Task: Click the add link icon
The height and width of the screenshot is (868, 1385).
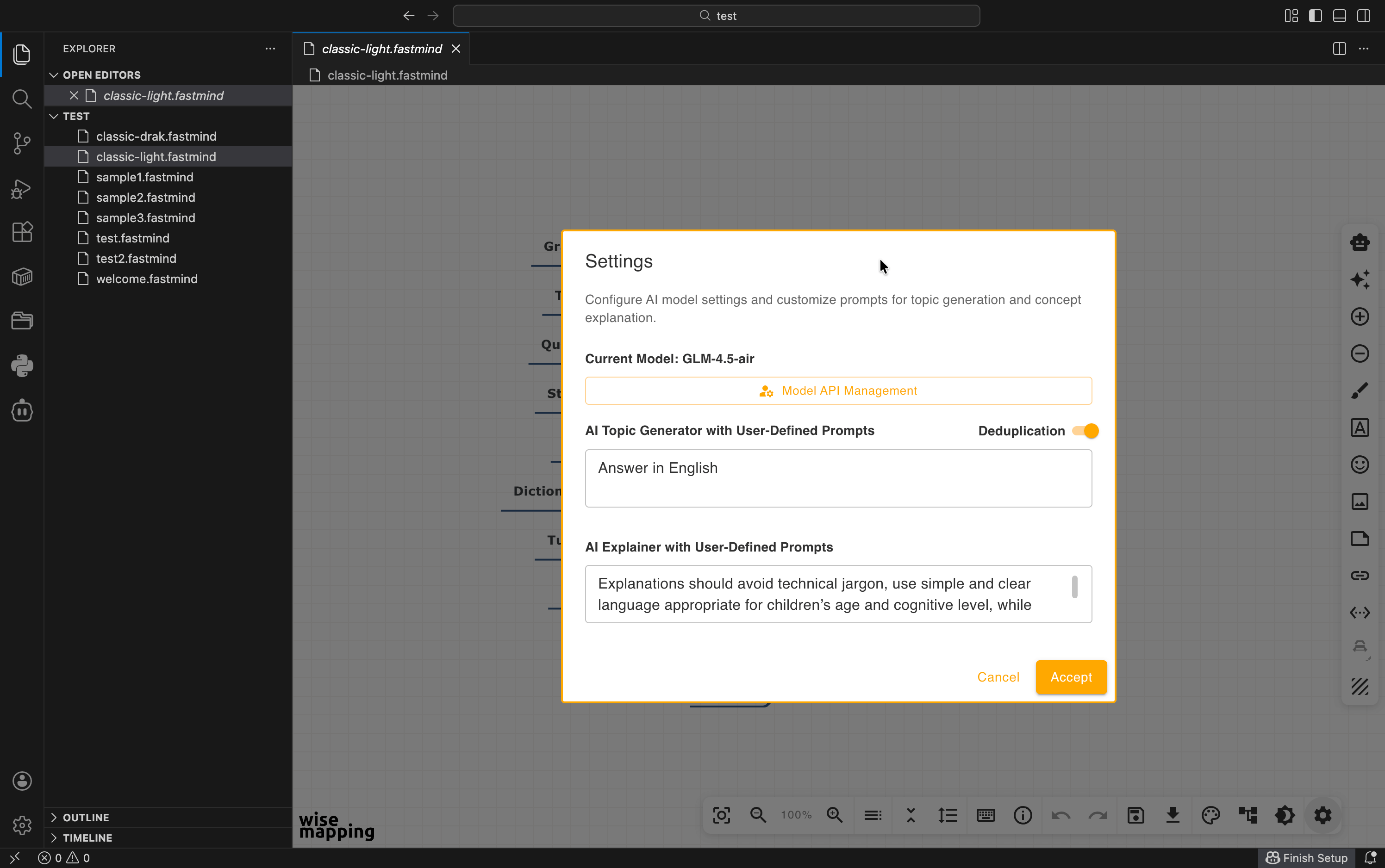Action: 1360,575
